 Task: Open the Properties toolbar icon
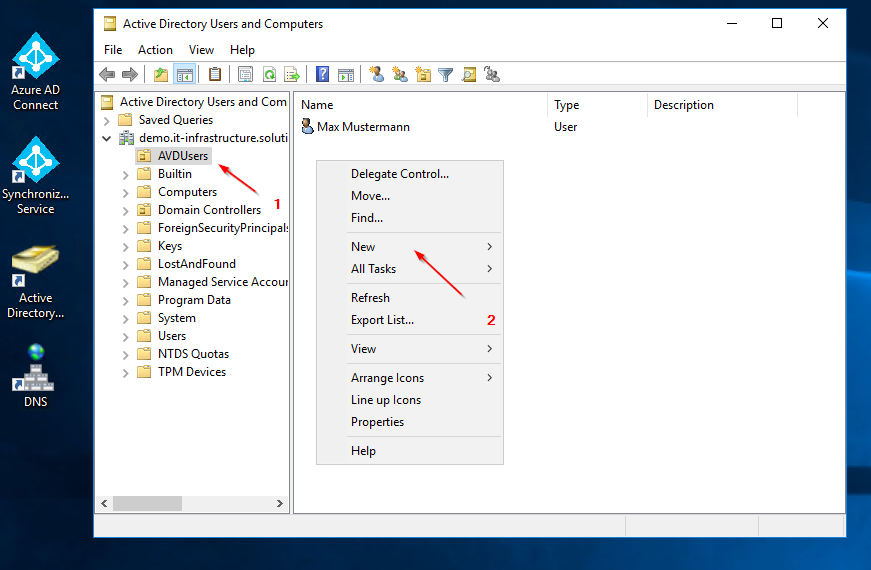click(x=246, y=74)
